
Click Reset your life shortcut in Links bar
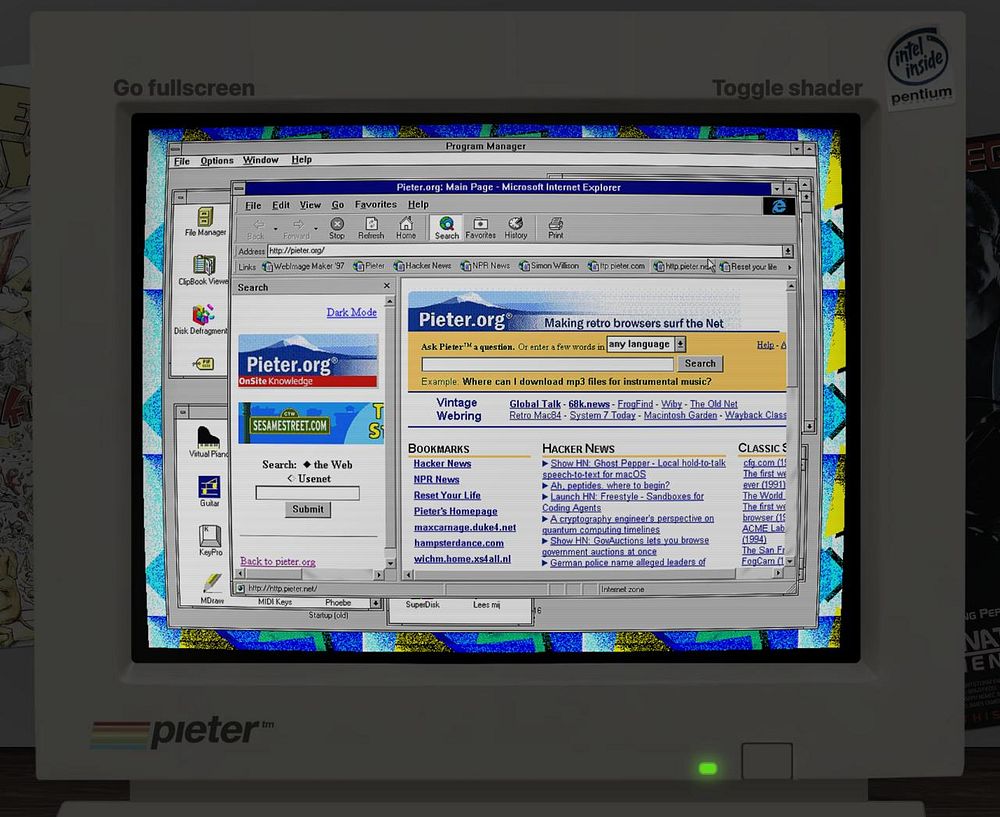[748, 267]
